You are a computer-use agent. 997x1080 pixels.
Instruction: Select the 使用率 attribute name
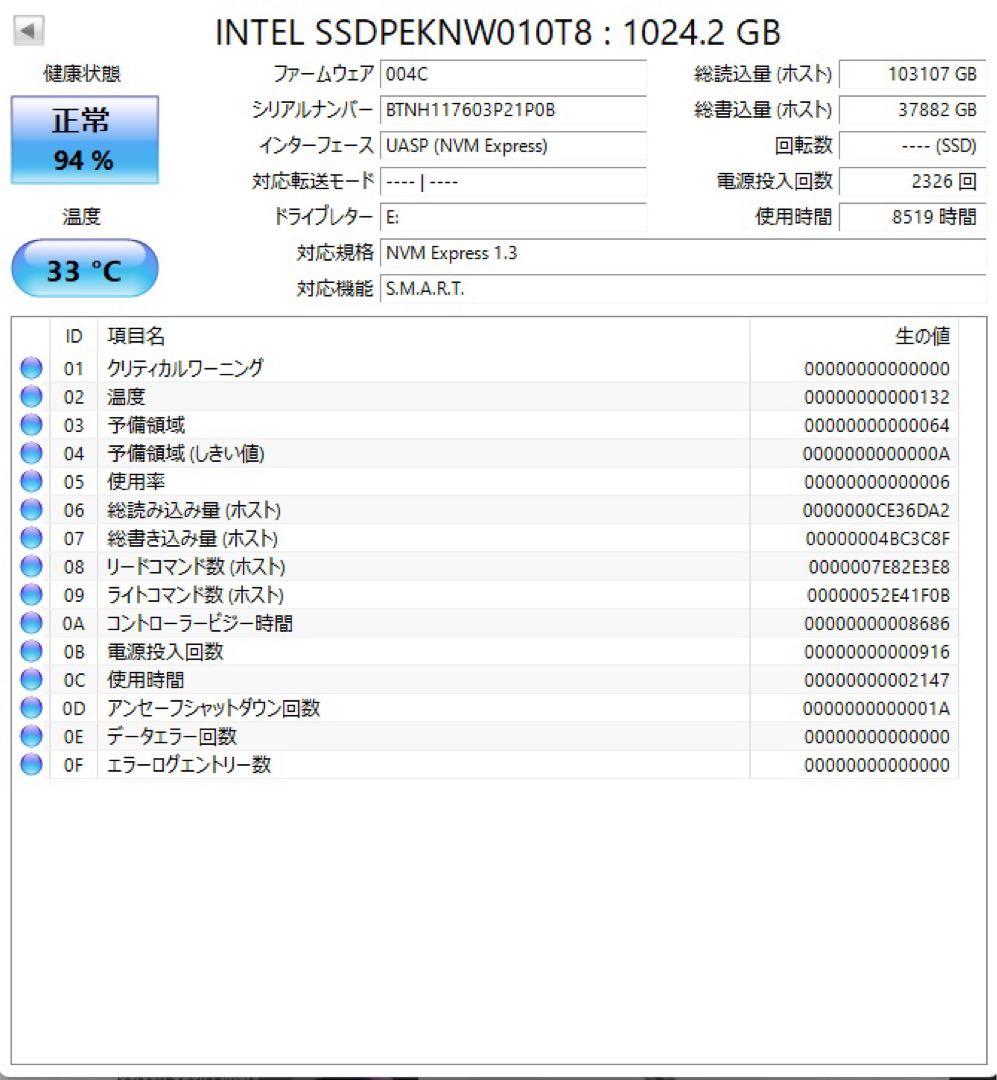tap(136, 481)
